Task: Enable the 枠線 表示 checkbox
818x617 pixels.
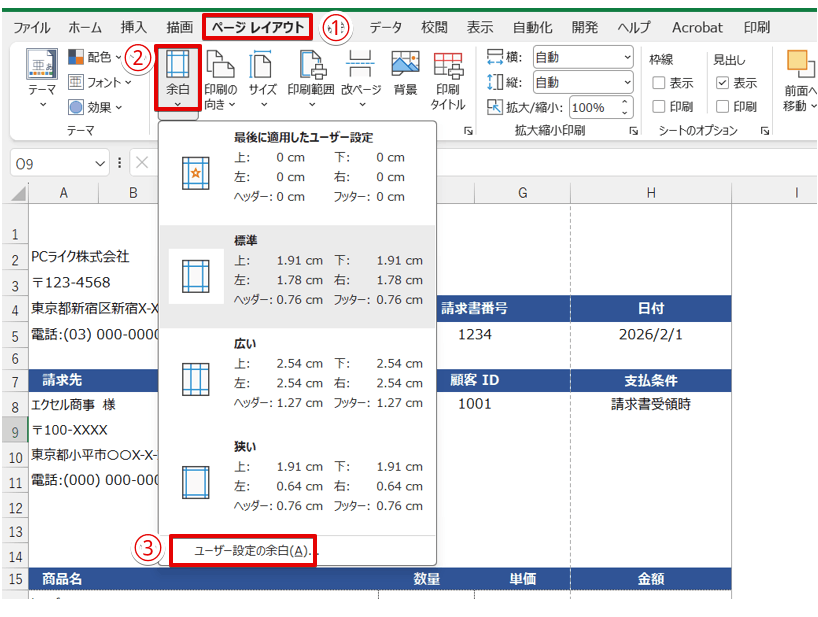Action: [659, 83]
